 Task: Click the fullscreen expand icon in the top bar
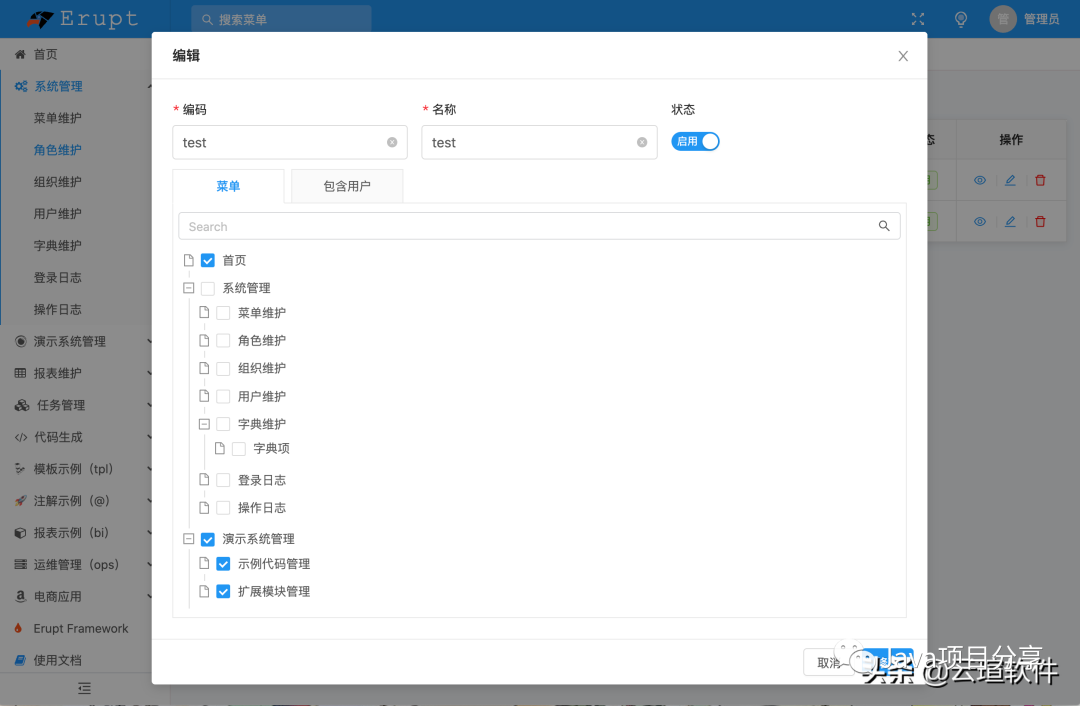pyautogui.click(x=917, y=18)
